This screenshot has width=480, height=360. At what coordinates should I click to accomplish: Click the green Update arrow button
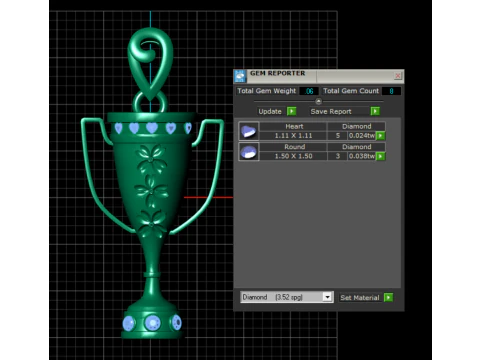point(292,111)
